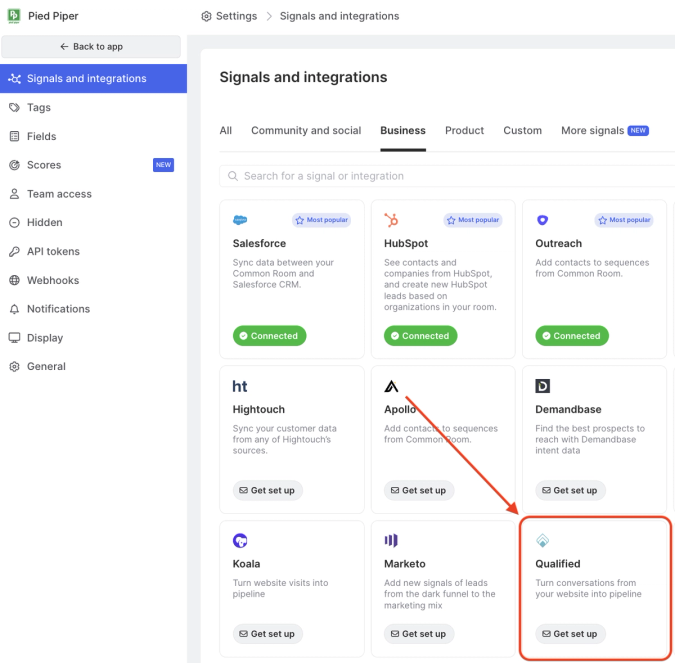This screenshot has width=675, height=663.
Task: Click the Salesforce card title
Action: 259,244
